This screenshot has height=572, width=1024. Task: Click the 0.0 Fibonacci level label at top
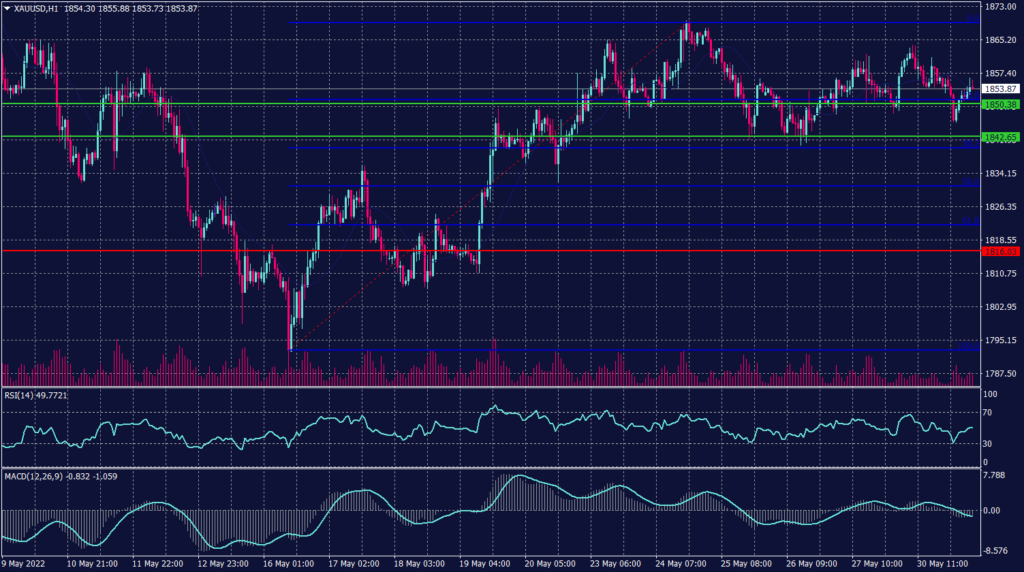click(968, 19)
